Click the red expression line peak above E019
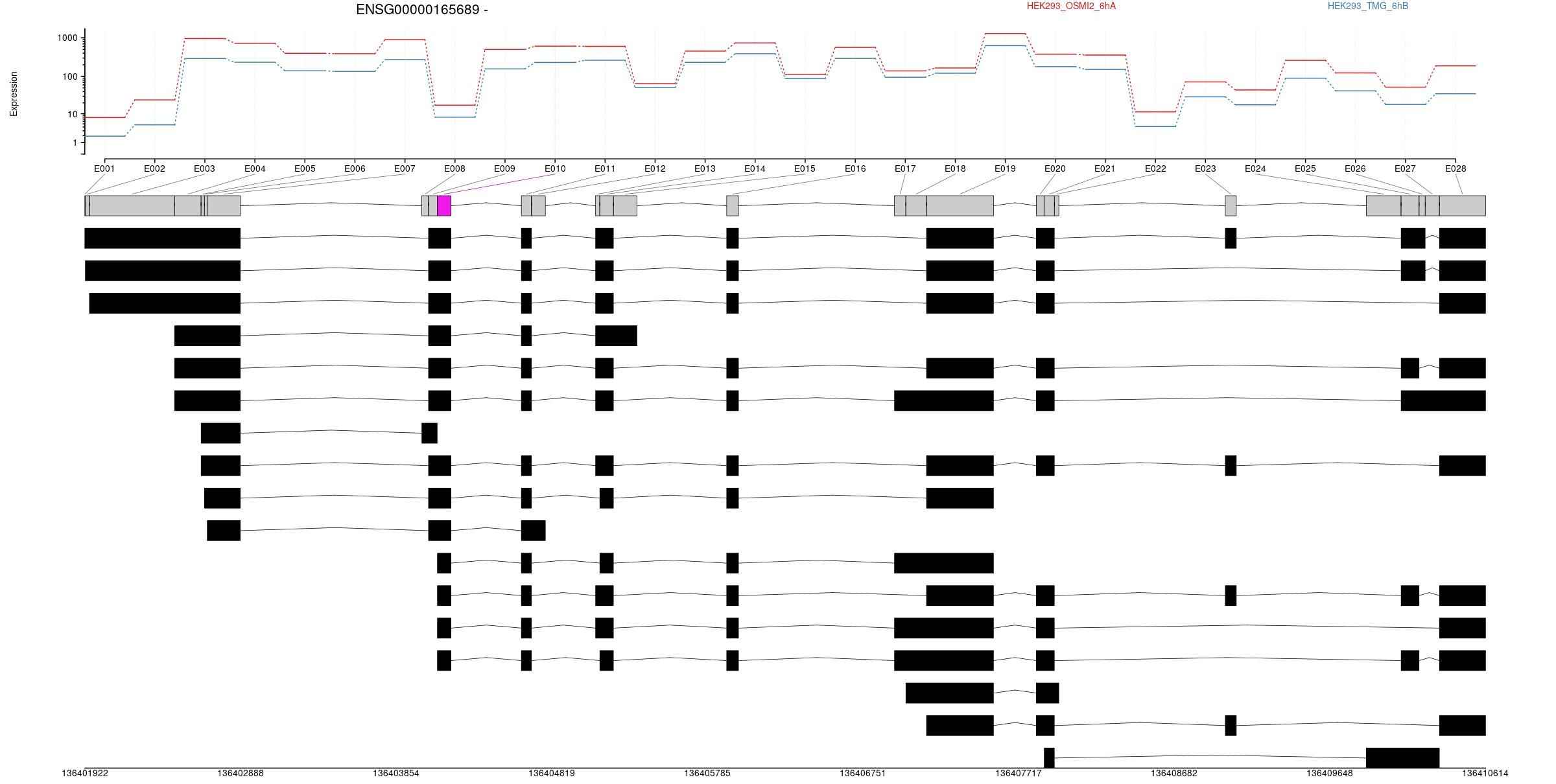 (x=1005, y=33)
